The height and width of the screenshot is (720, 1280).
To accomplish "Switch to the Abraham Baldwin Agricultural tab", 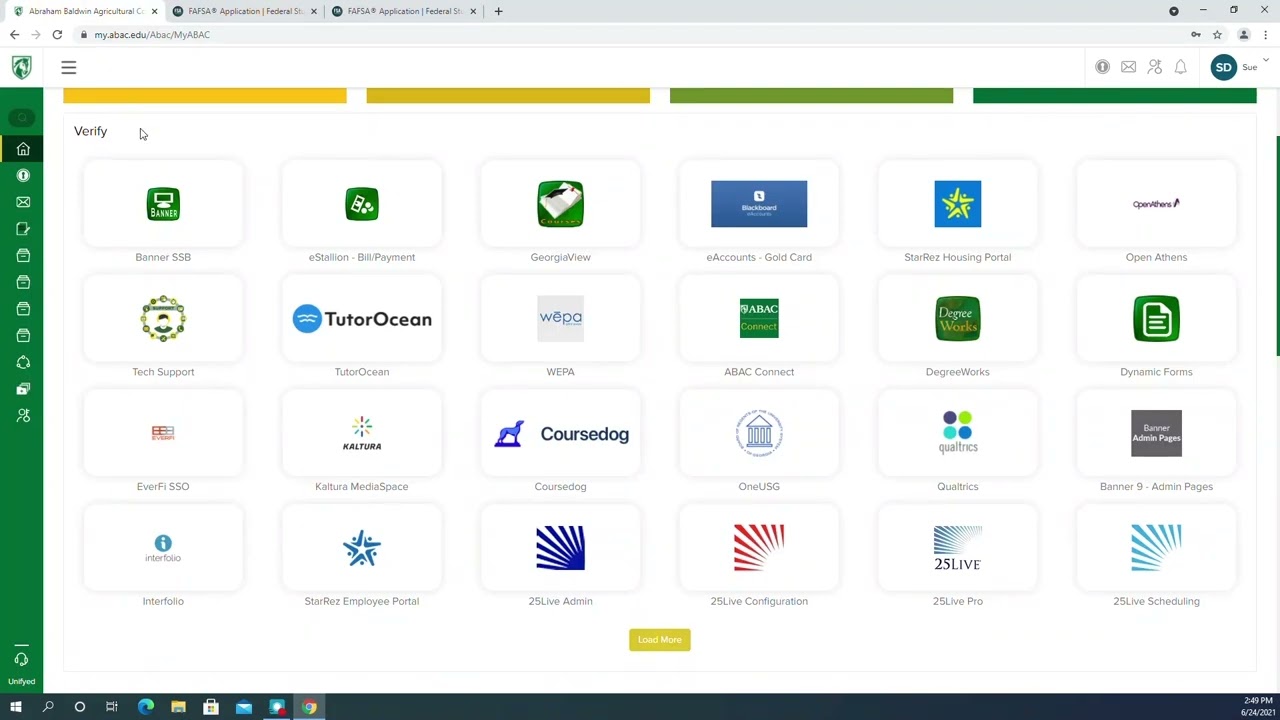I will pyautogui.click(x=86, y=11).
